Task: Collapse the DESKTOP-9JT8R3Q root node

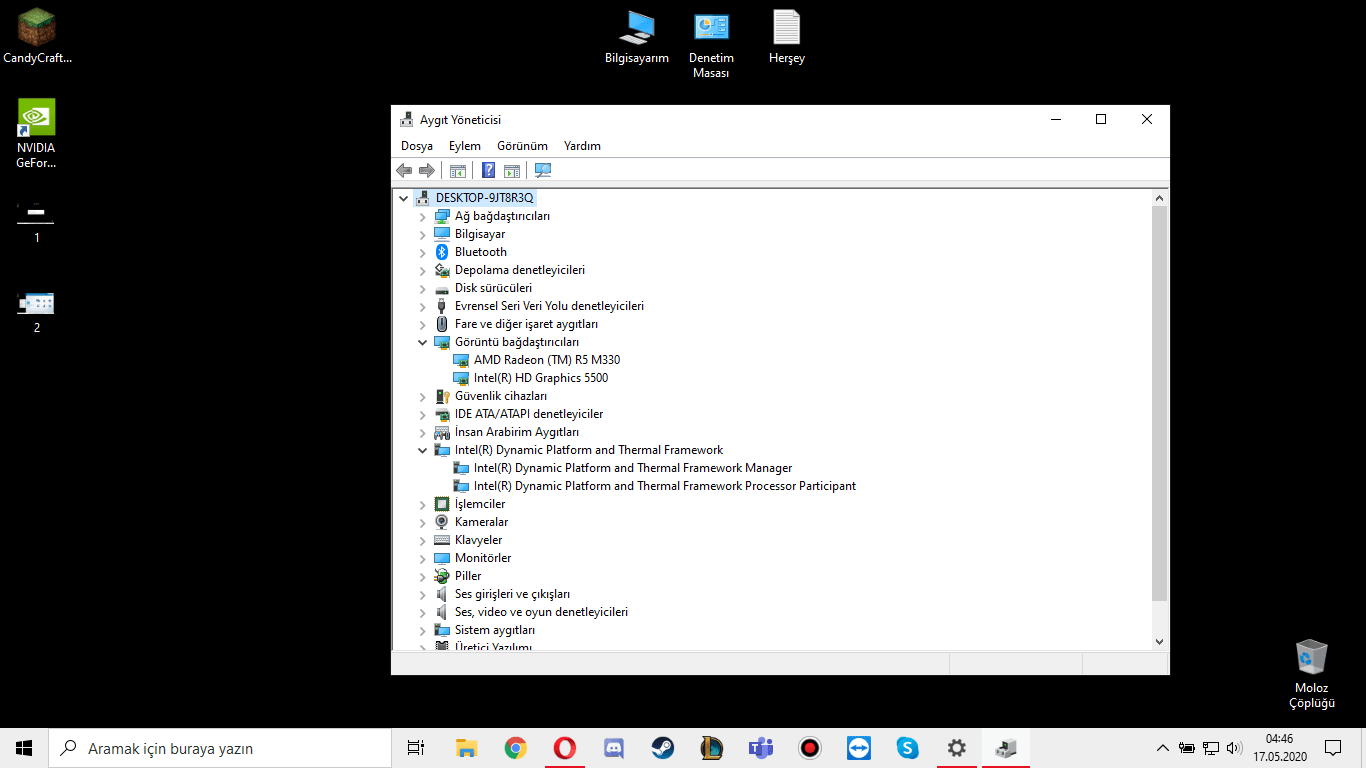Action: pyautogui.click(x=404, y=198)
